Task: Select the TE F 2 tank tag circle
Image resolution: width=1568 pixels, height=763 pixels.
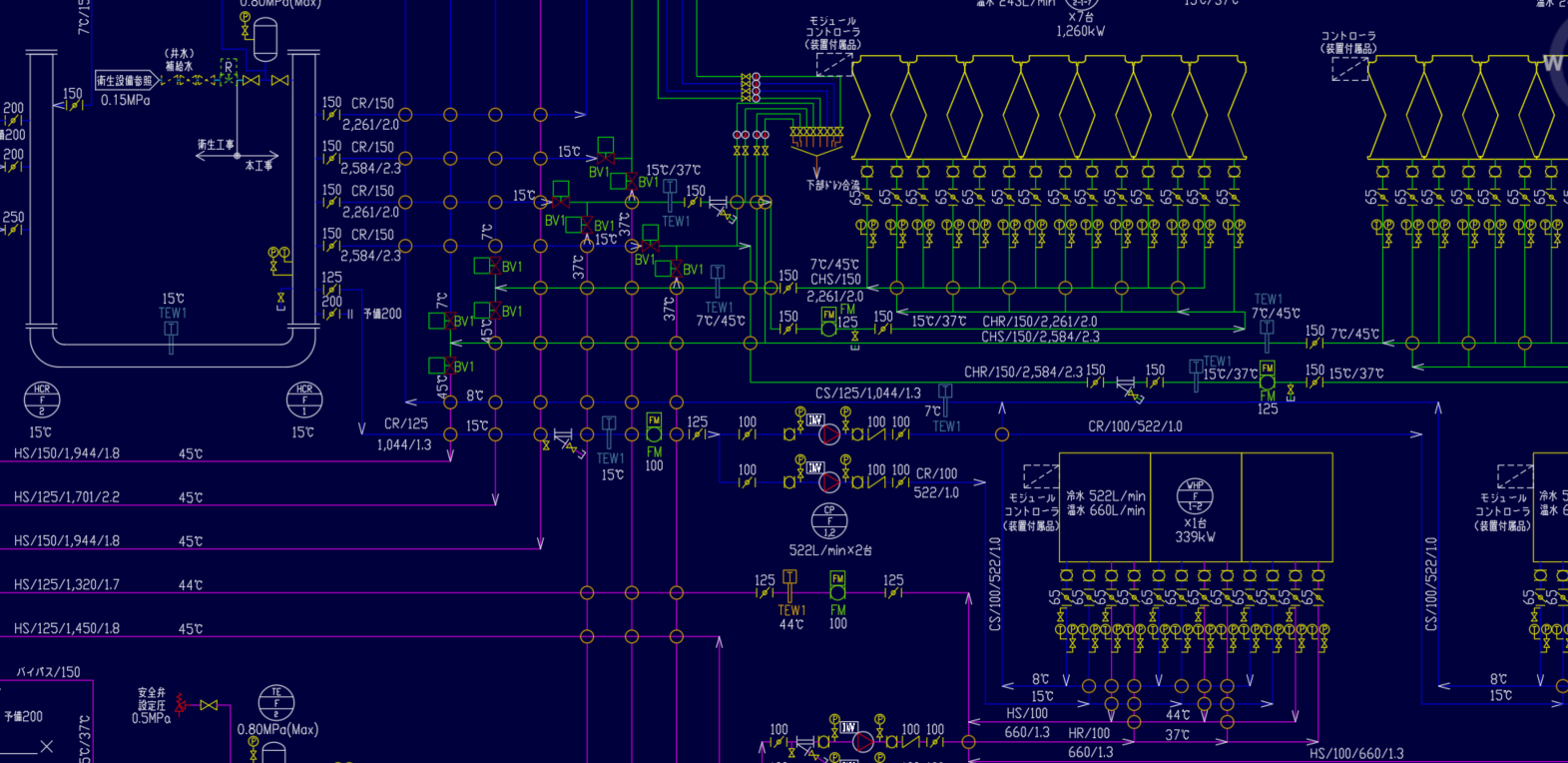Action: tap(276, 703)
